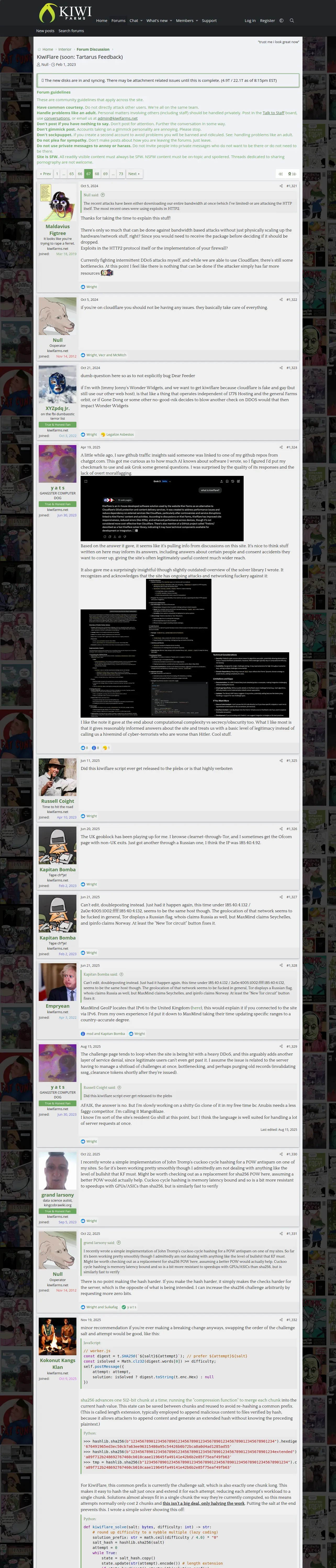The image size is (336, 1568).
Task: Share post #1,325 via share icon
Action: 281,760
